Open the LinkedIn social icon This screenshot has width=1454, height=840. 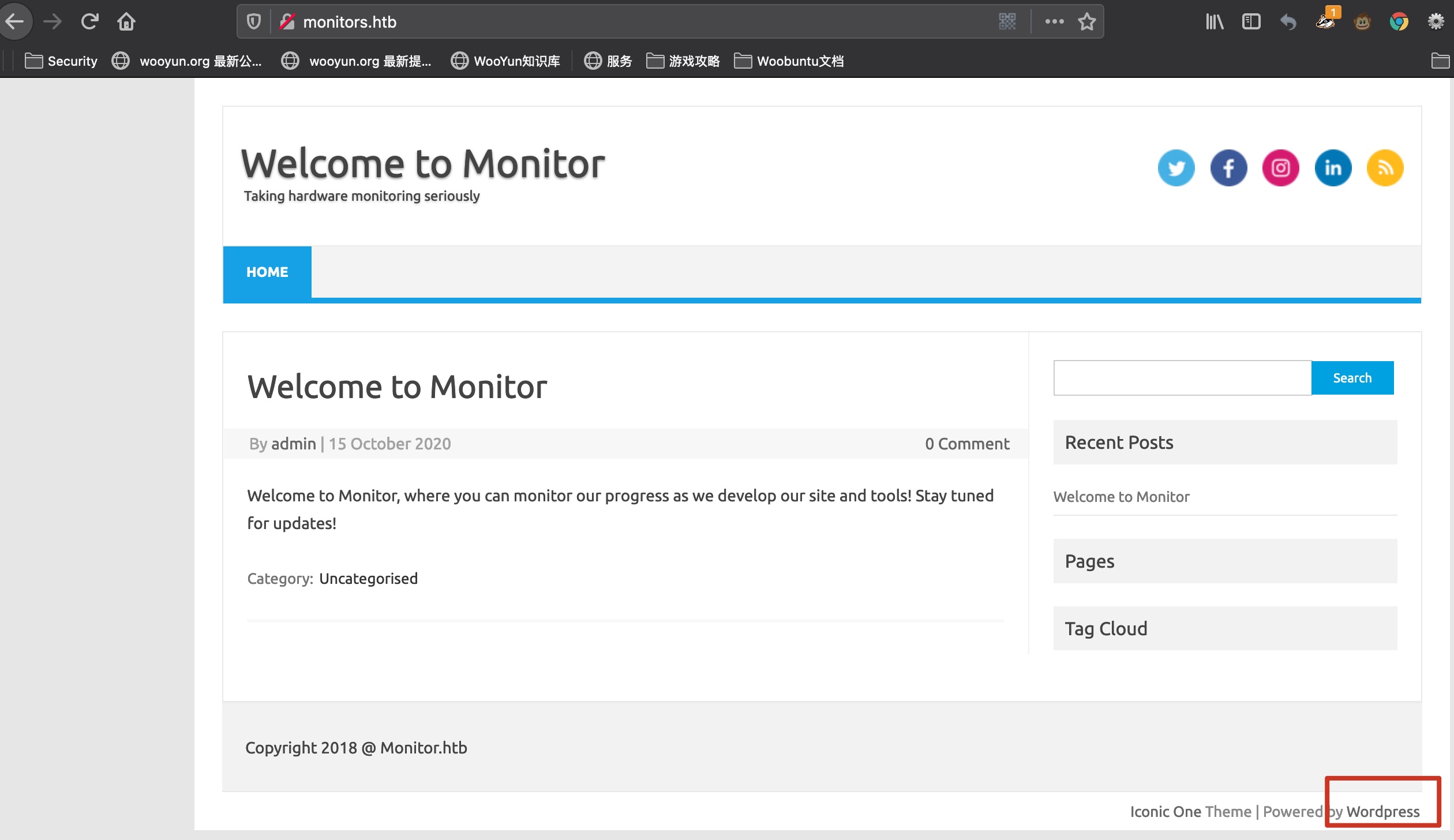[1332, 168]
